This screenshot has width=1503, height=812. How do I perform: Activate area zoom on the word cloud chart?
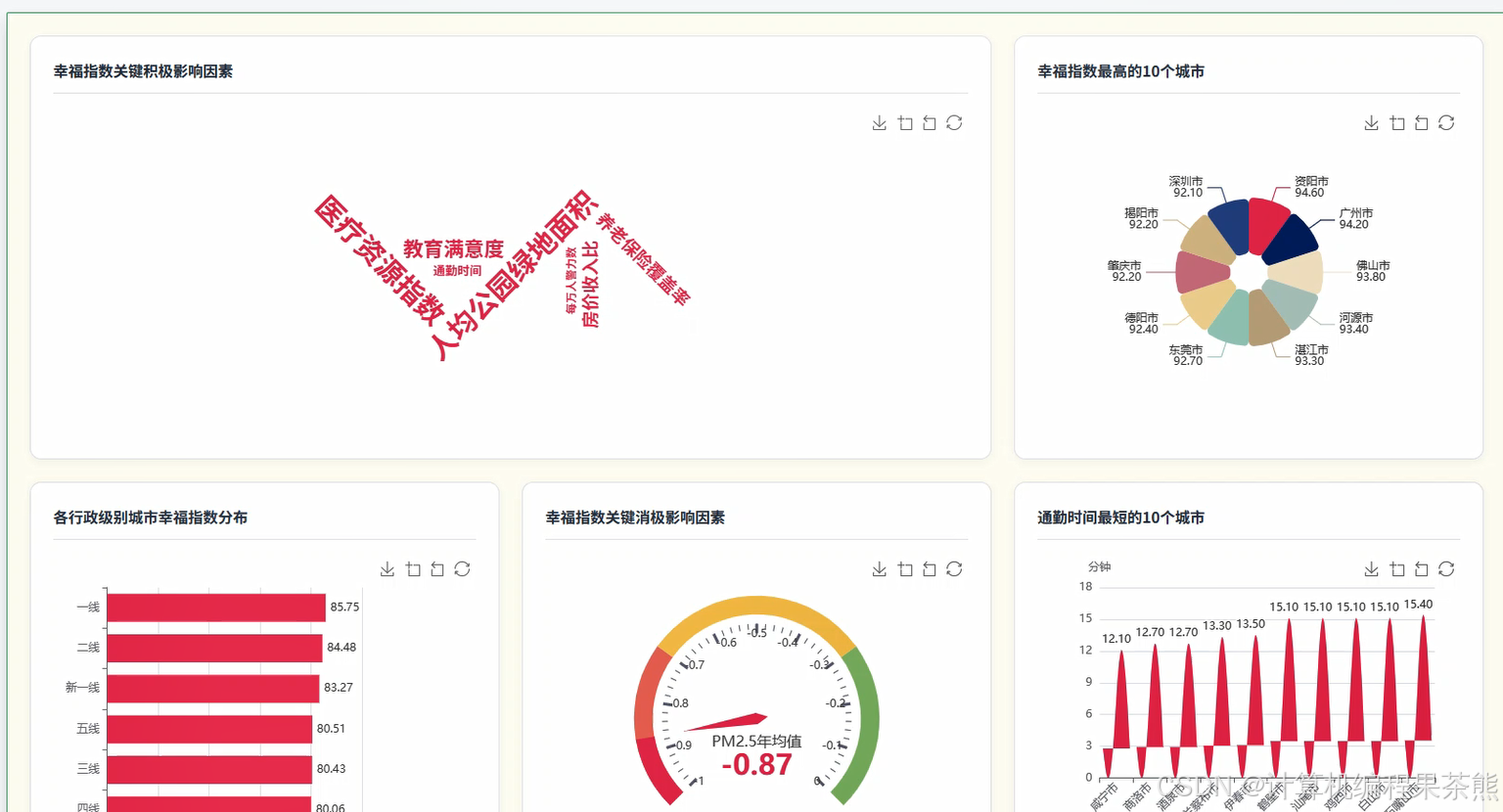[x=905, y=122]
